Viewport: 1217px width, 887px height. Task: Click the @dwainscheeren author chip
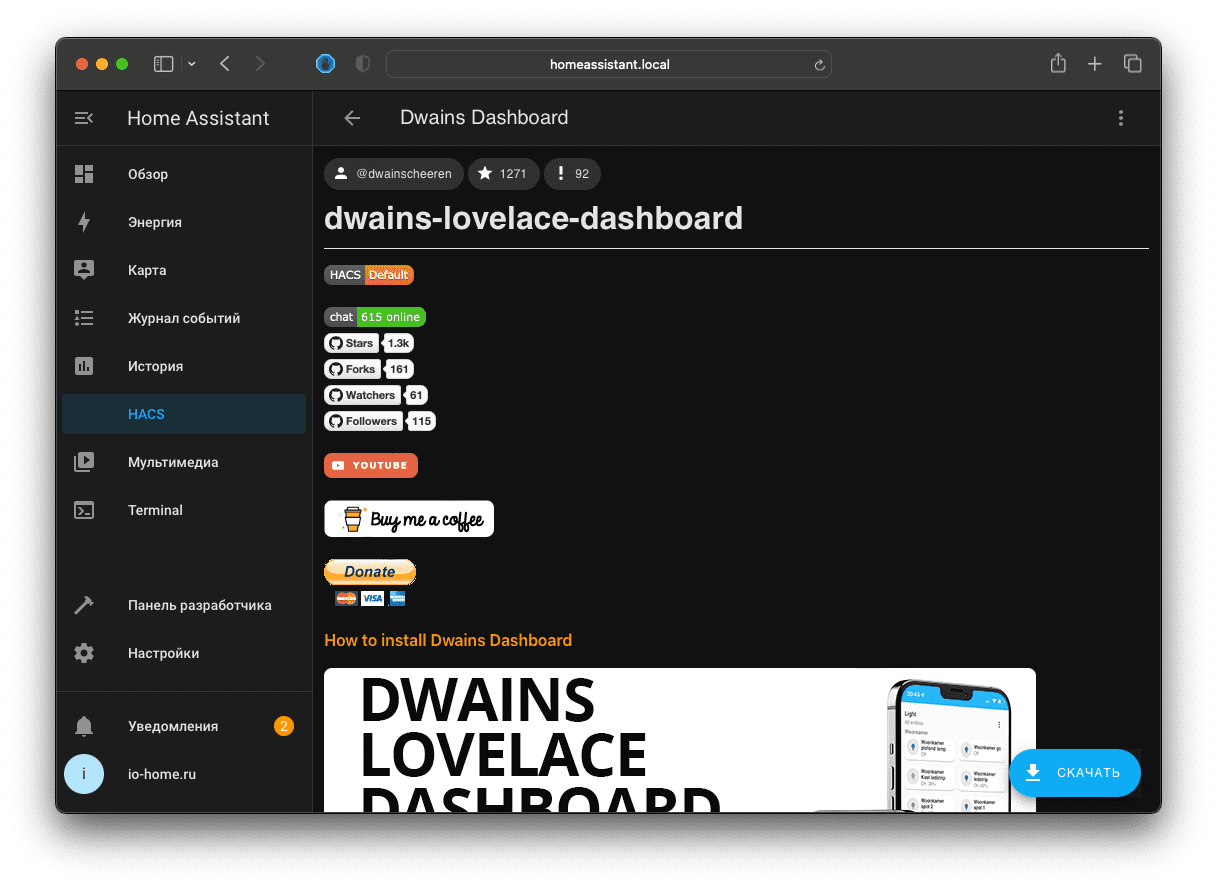point(393,174)
